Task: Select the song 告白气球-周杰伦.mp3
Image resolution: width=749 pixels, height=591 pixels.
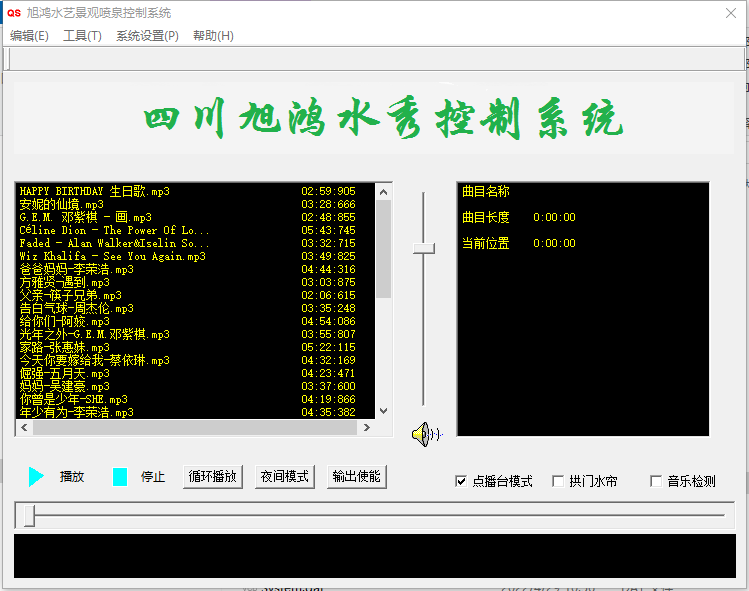Action: 77,309
